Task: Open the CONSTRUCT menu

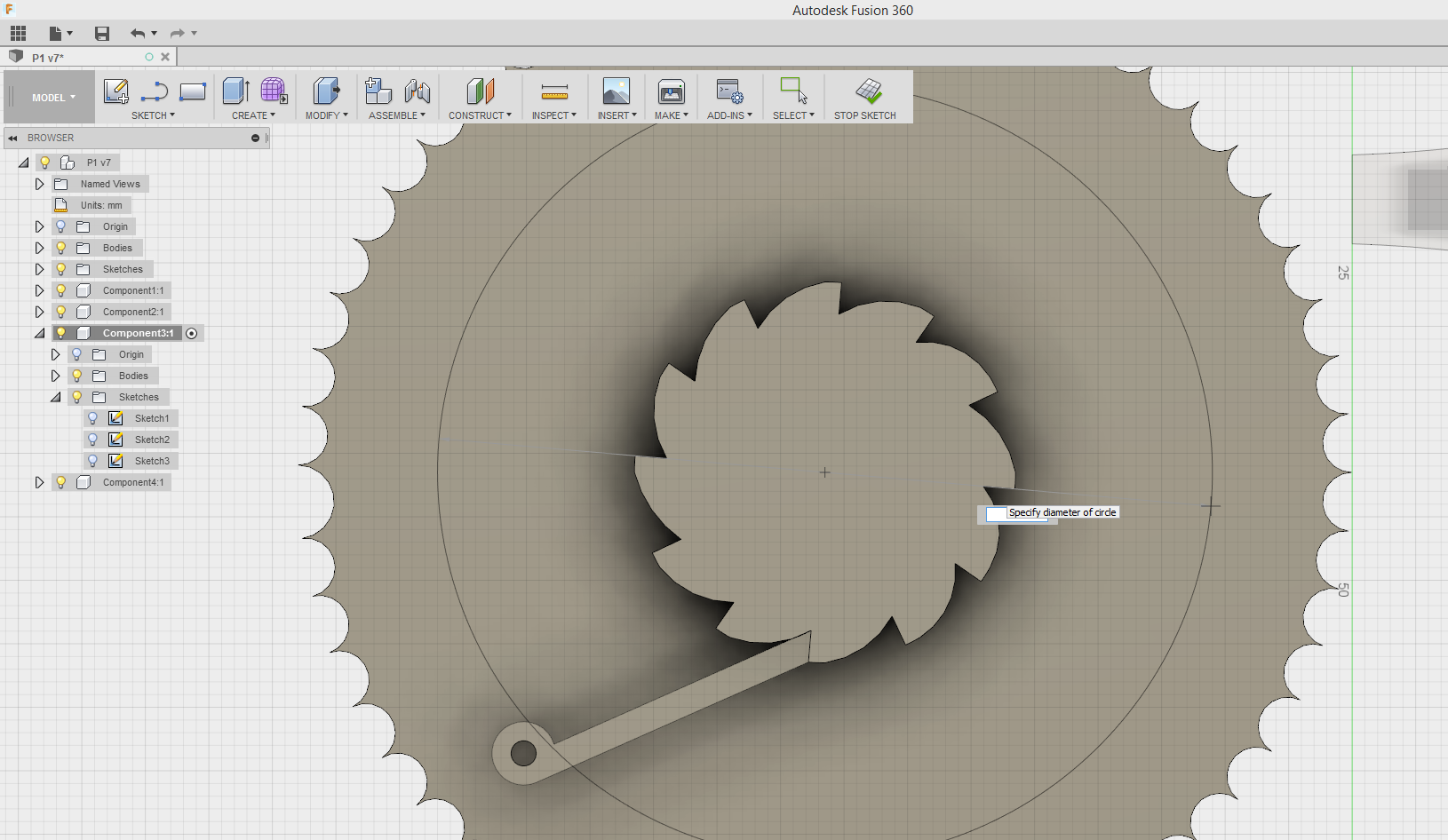Action: pos(480,115)
